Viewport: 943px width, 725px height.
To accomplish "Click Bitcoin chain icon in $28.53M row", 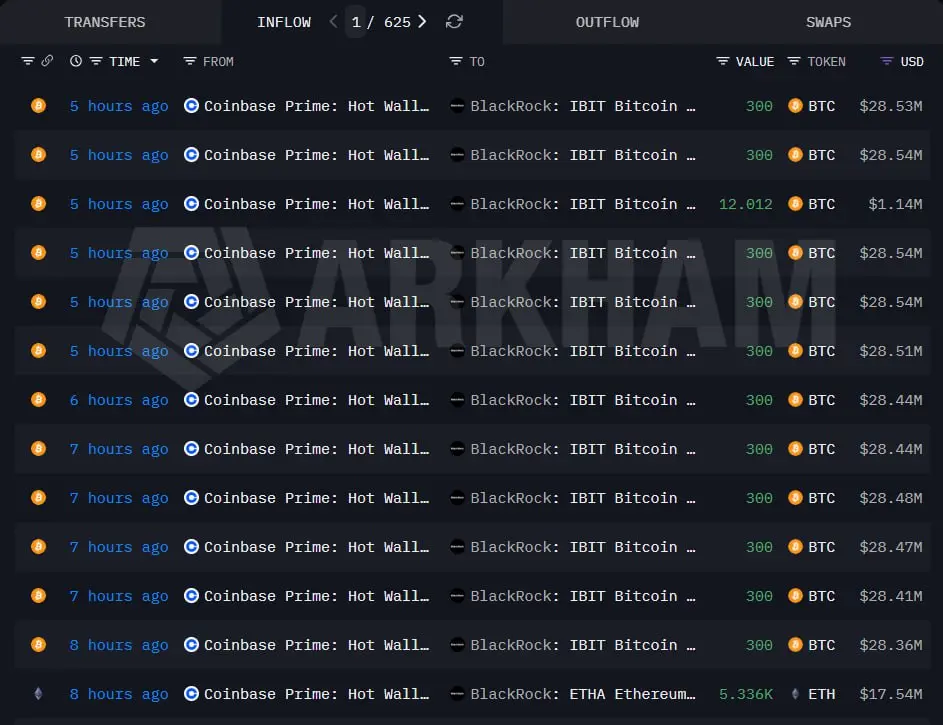I will click(x=38, y=106).
